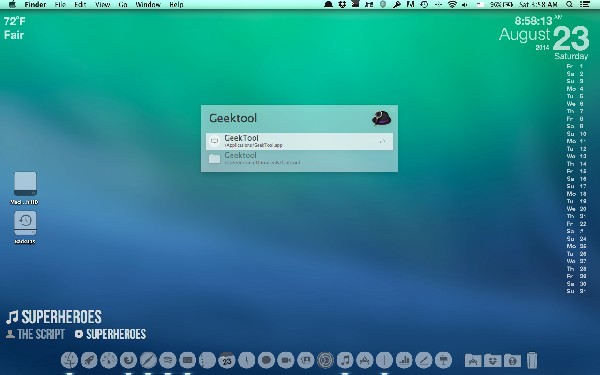Open Messages speech bubble icon in Dock
This screenshot has height=375, width=600.
[266, 360]
